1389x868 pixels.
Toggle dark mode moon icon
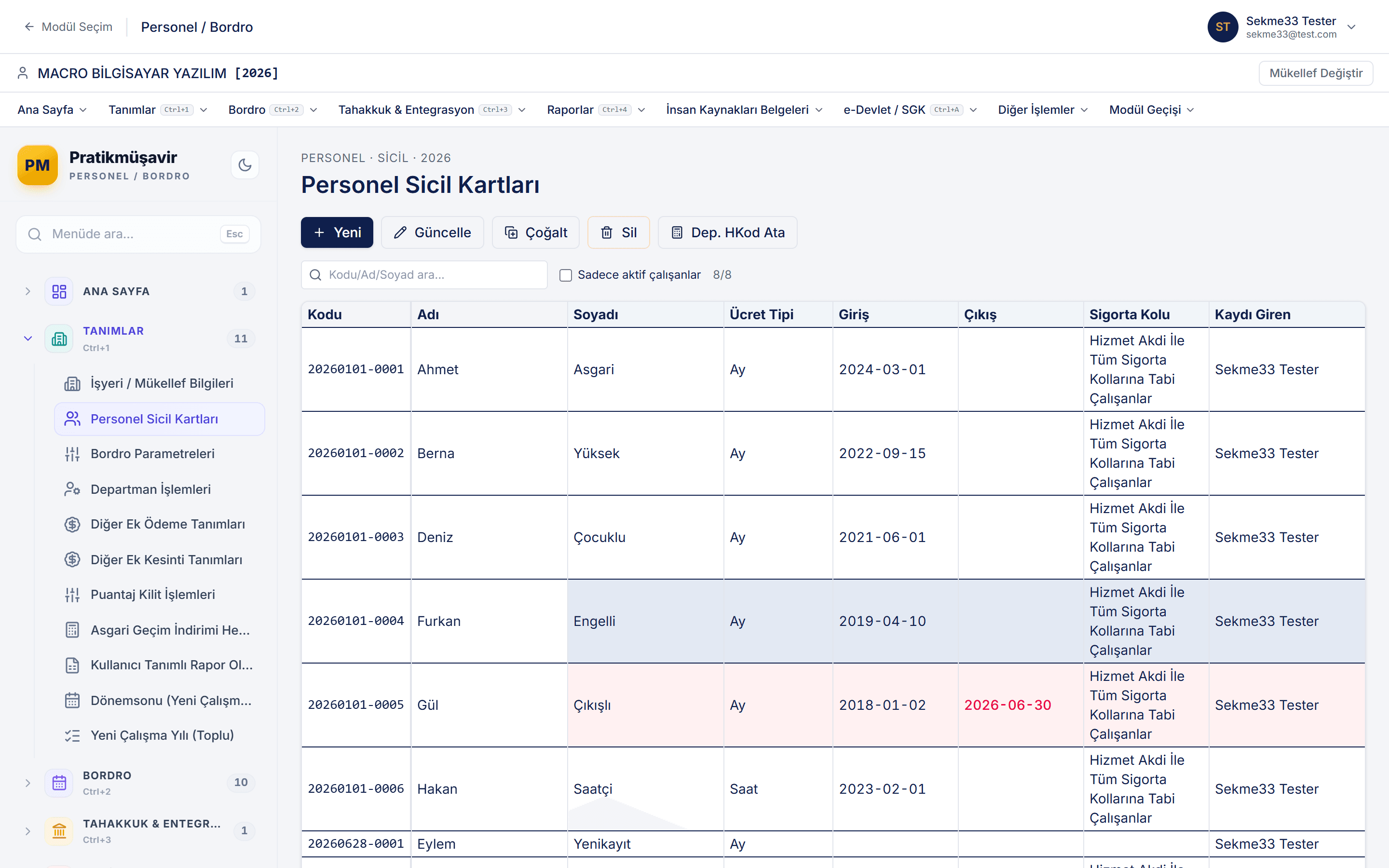tap(245, 165)
